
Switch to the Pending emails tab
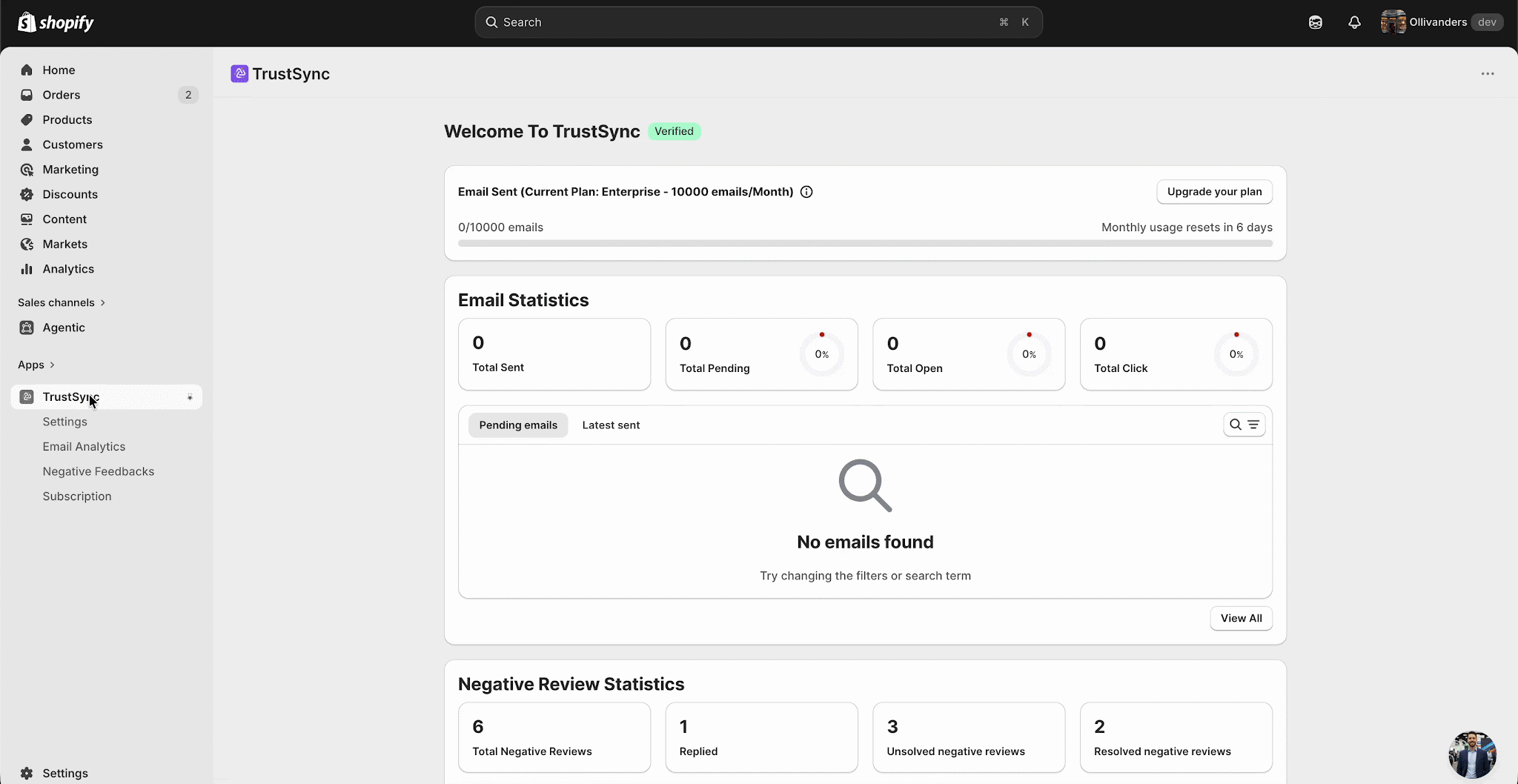pyautogui.click(x=518, y=425)
